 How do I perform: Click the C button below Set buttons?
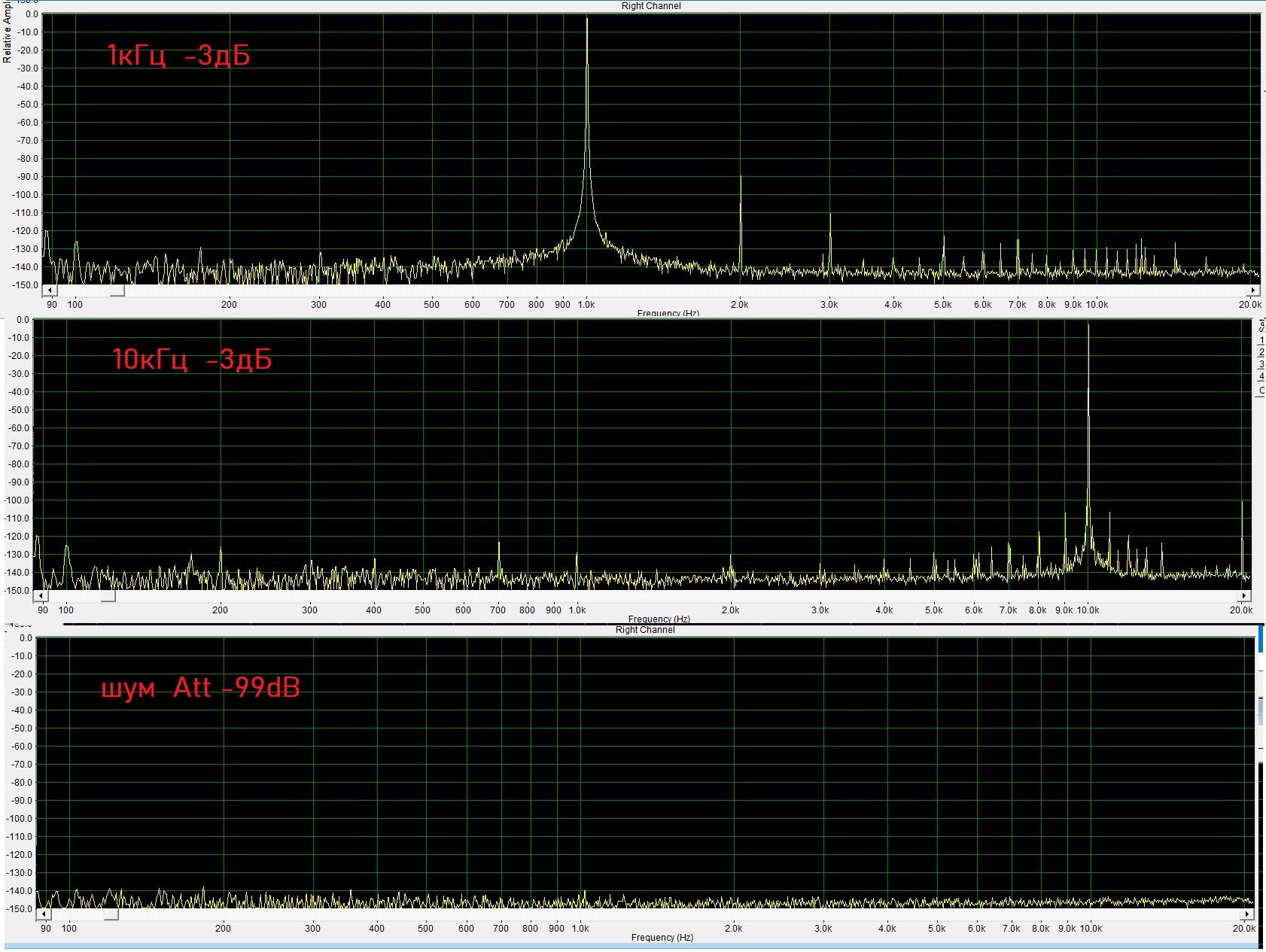(1261, 391)
